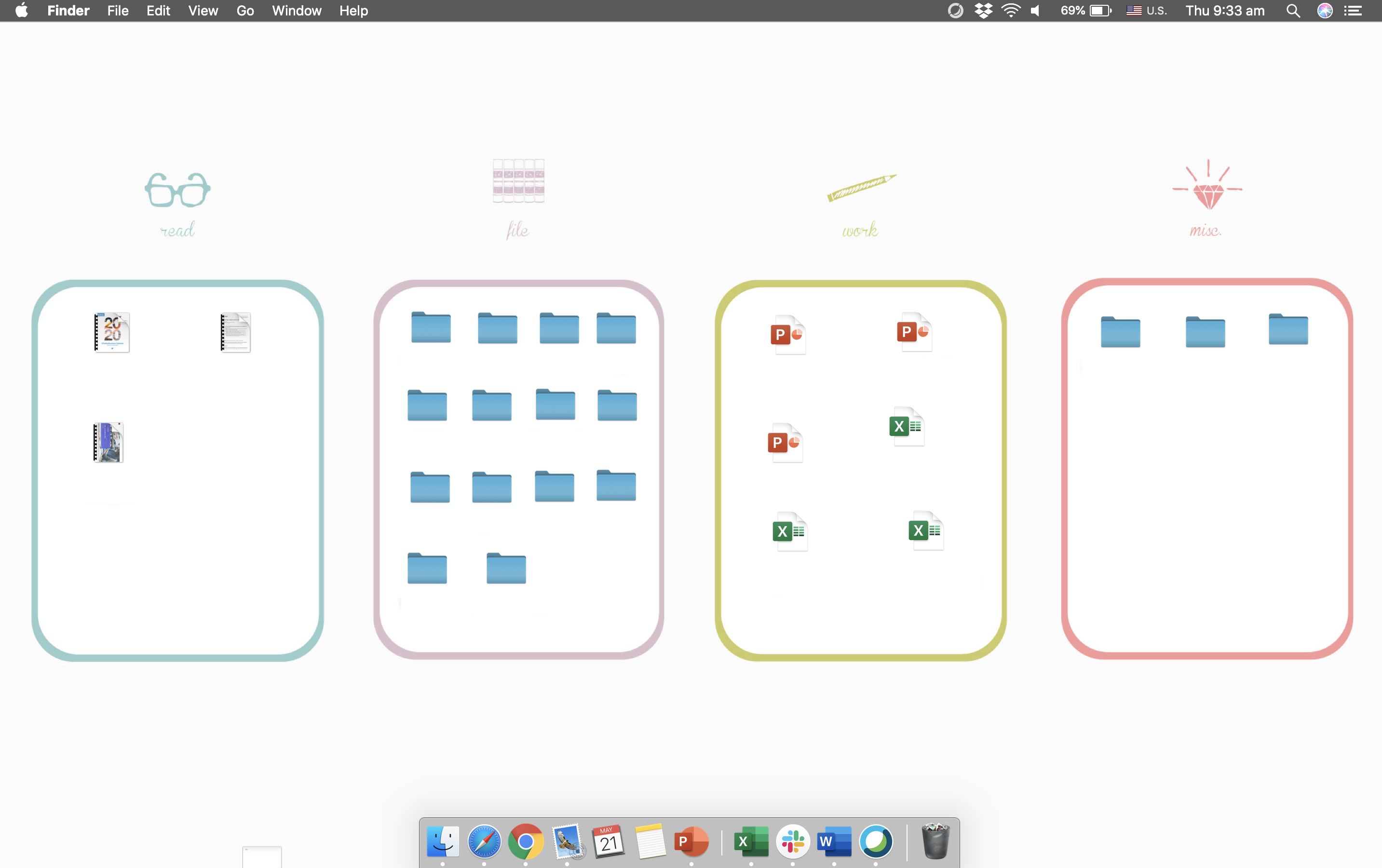1382x868 pixels.
Task: Open Microsoft Excel from the Dock
Action: pos(751,841)
